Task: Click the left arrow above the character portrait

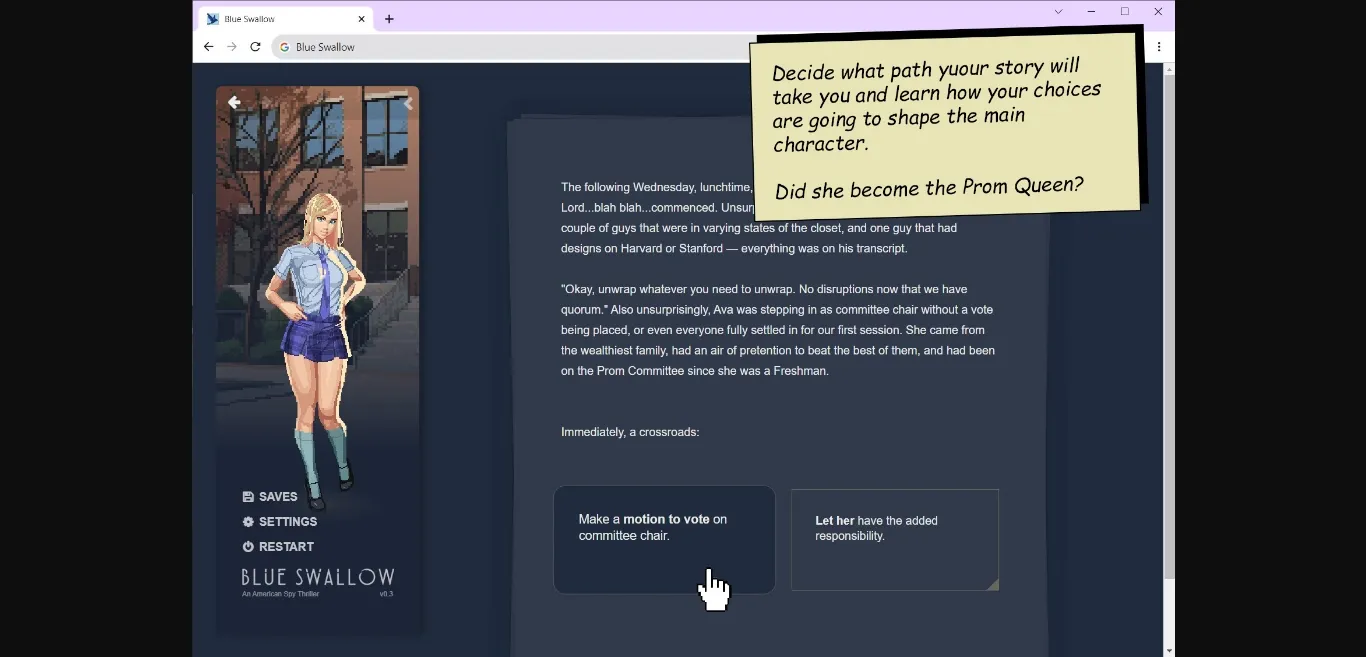Action: pos(234,102)
